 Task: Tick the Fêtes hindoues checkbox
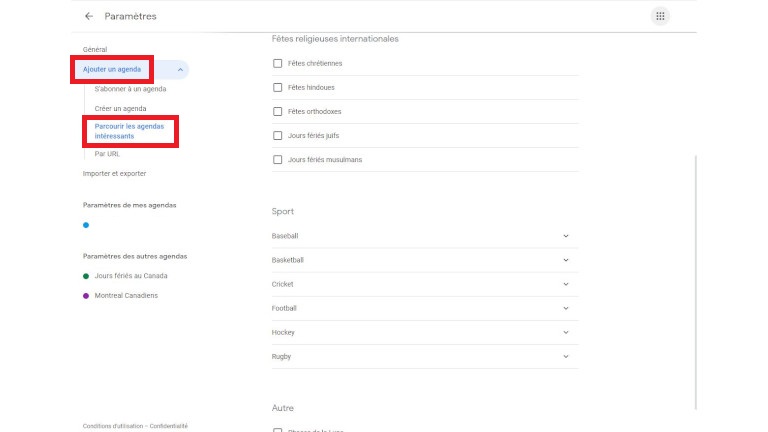click(x=278, y=87)
